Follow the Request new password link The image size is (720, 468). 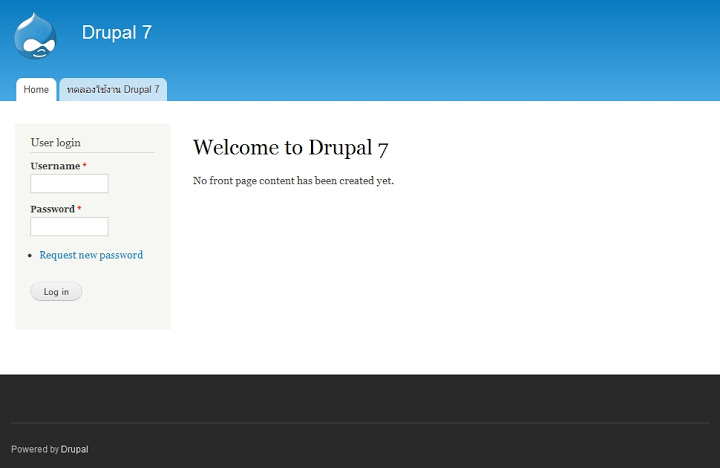(91, 255)
